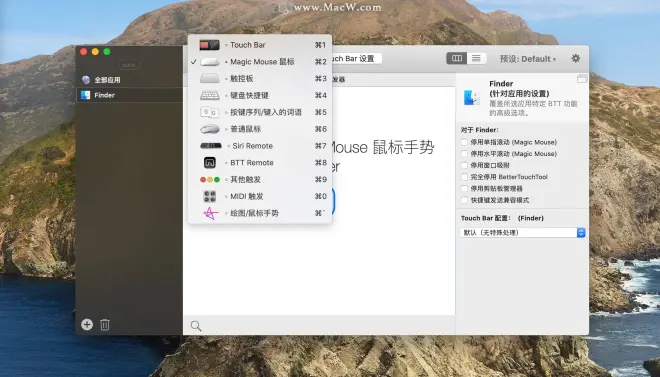Viewport: 660px width, 377px height.
Task: Choose 按键序列/键入的词语 entry
Action: pyautogui.click(x=260, y=112)
